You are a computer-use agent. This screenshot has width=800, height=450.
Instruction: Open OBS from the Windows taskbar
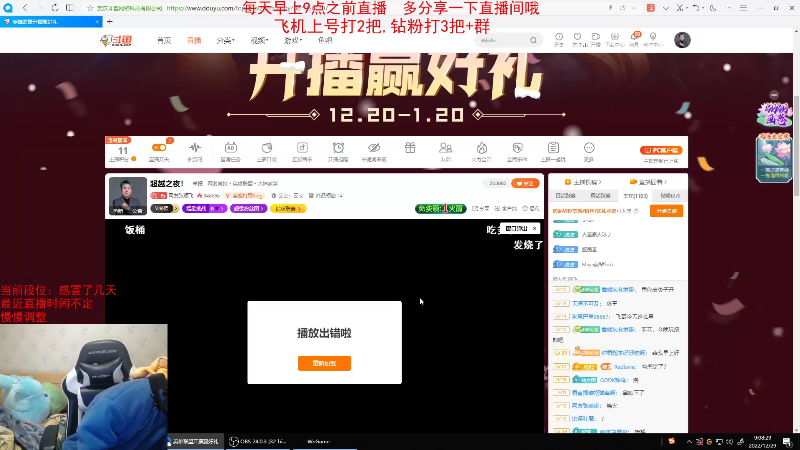tap(259, 441)
